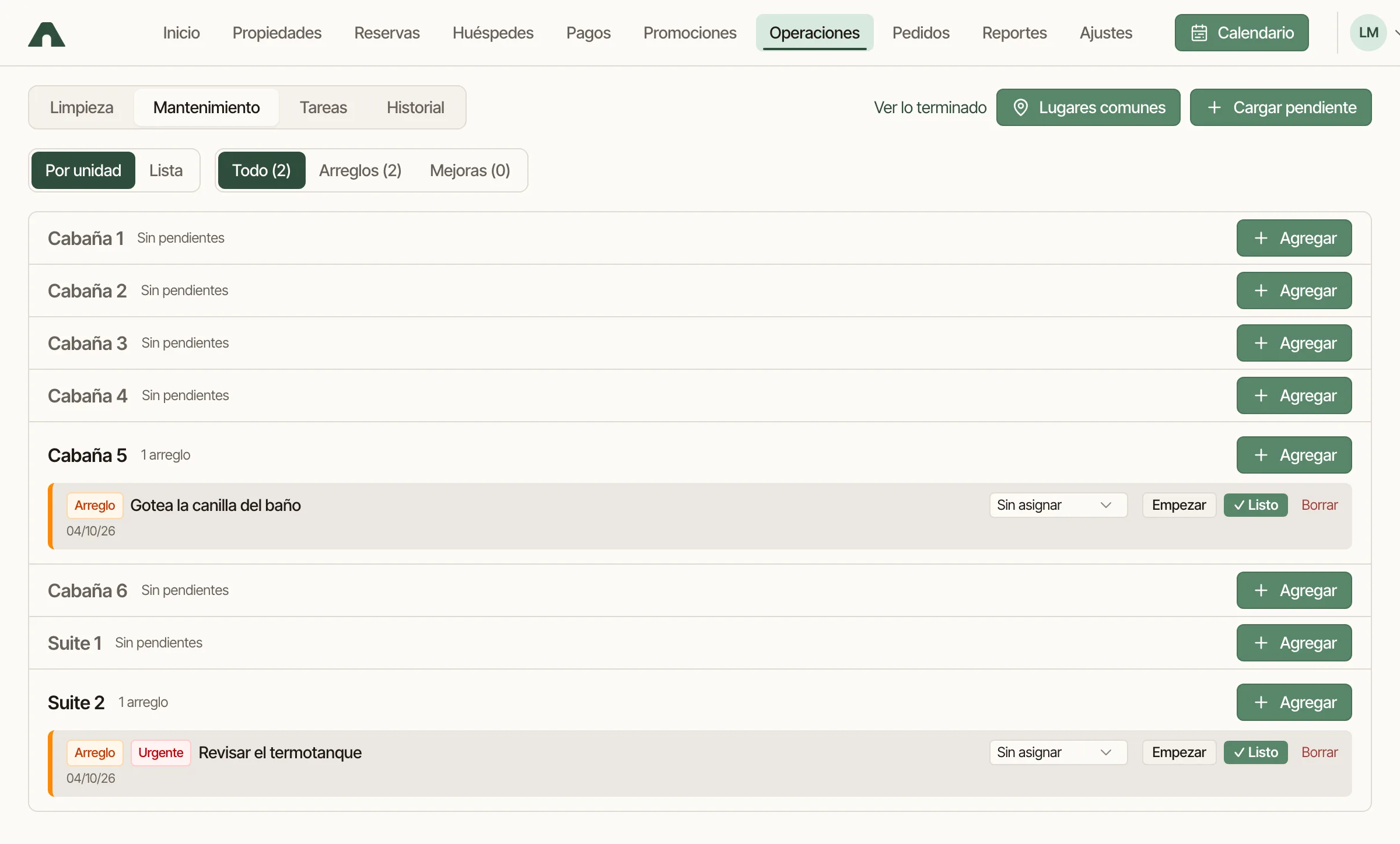1400x844 pixels.
Task: Click the Suite 1 row title
Action: tap(75, 643)
